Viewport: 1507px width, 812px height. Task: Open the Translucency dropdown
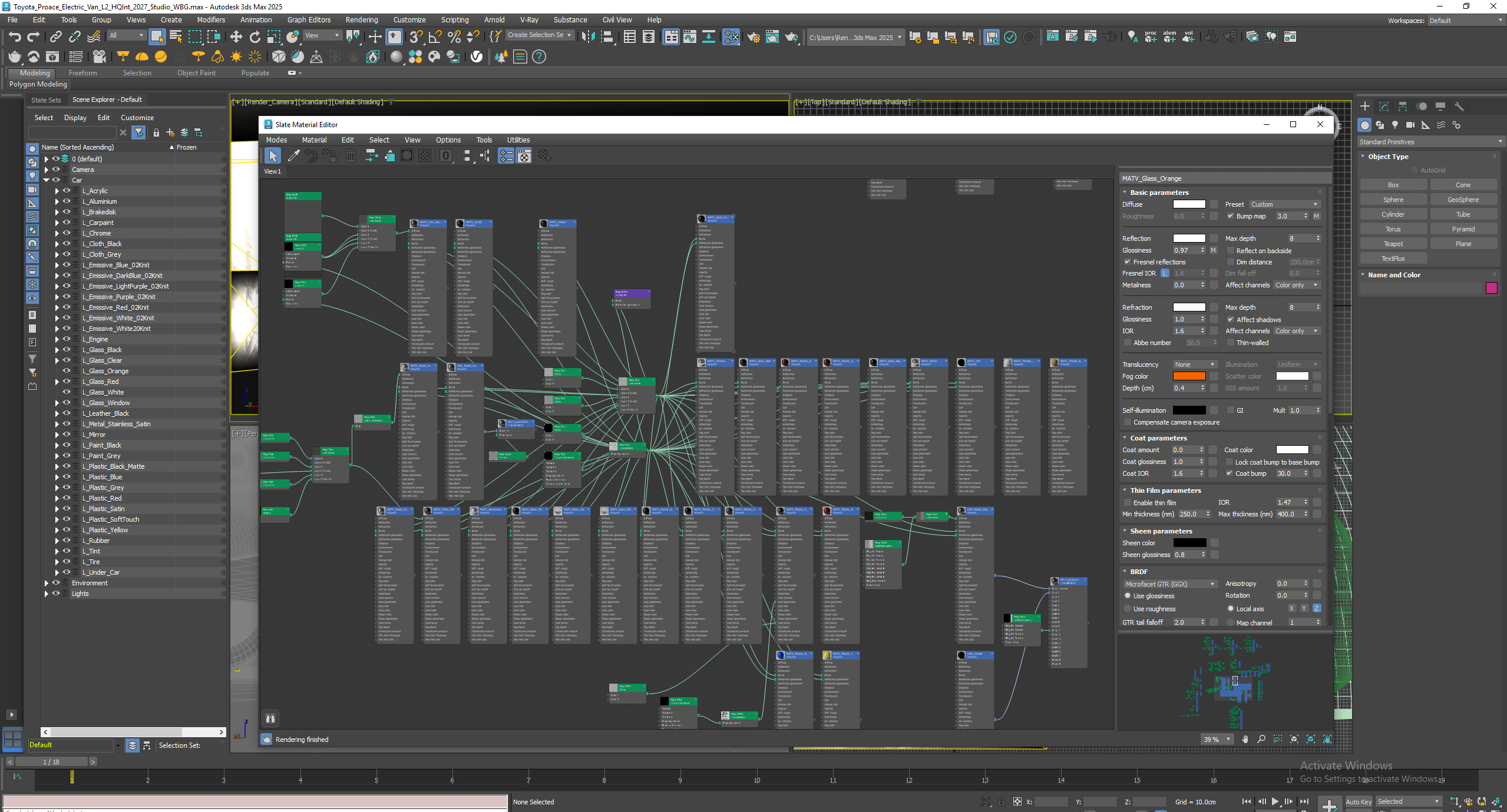tap(1194, 364)
